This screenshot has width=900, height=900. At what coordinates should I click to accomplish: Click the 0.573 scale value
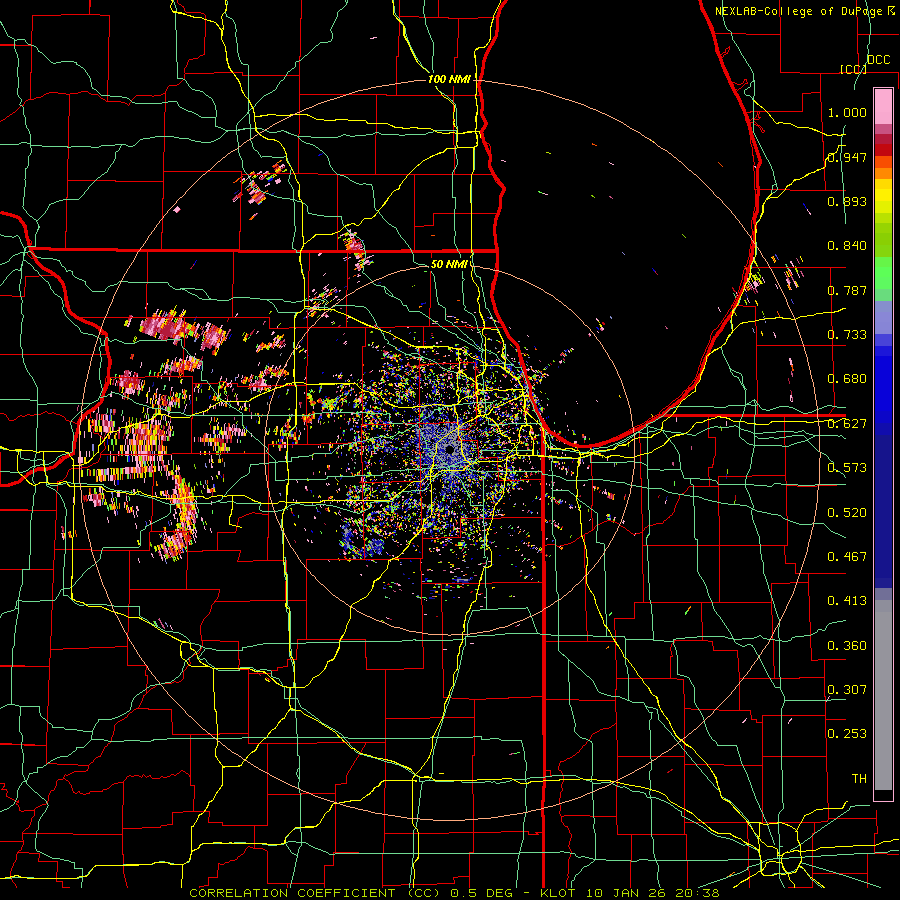847,467
